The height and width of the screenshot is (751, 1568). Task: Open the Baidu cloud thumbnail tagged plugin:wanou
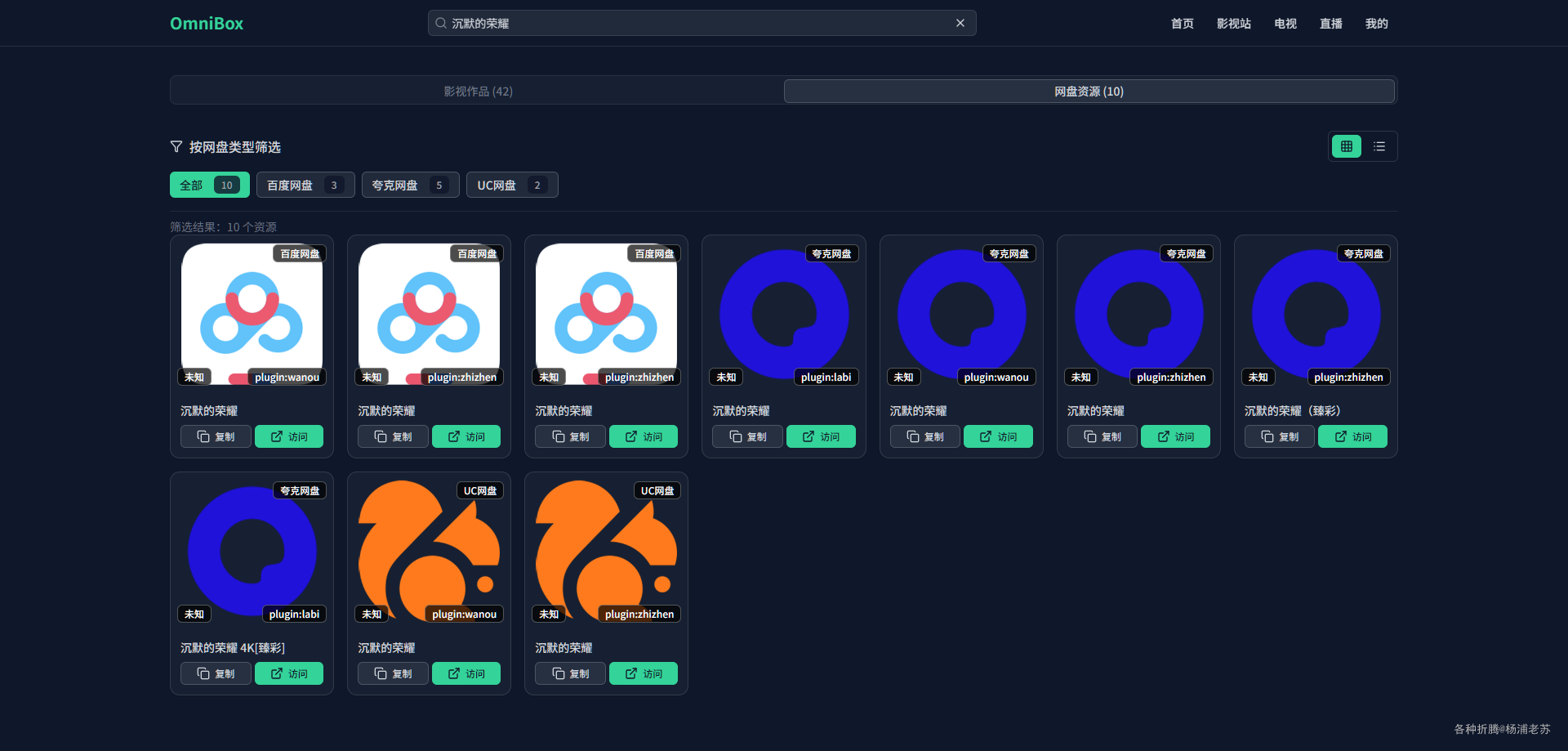(252, 314)
